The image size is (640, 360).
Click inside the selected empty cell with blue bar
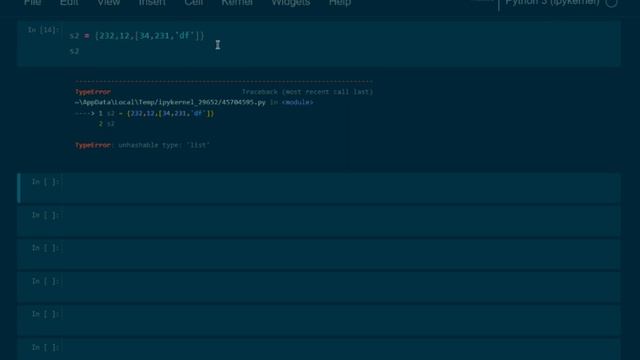tap(341, 188)
